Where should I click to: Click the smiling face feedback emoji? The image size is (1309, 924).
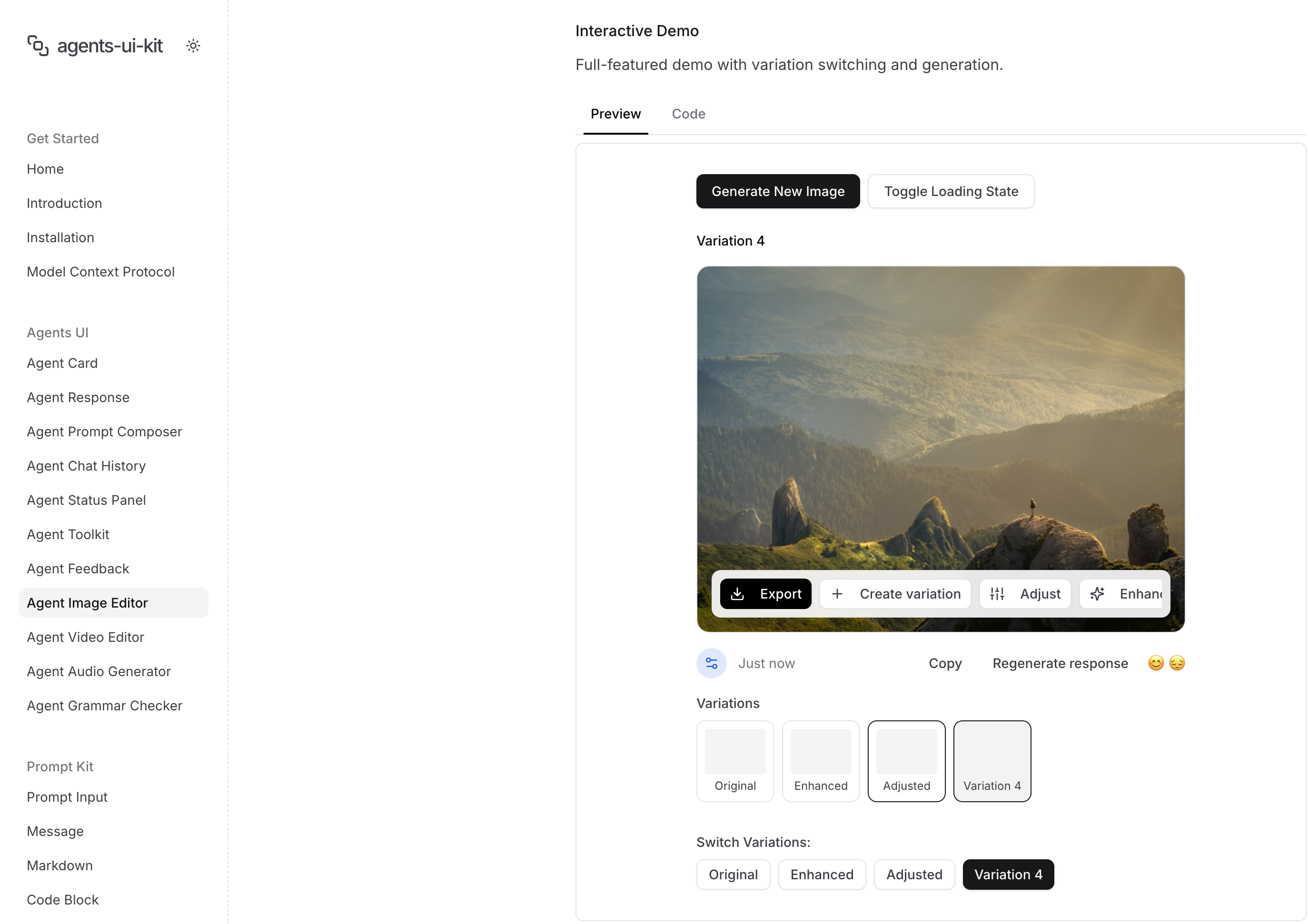[1156, 663]
